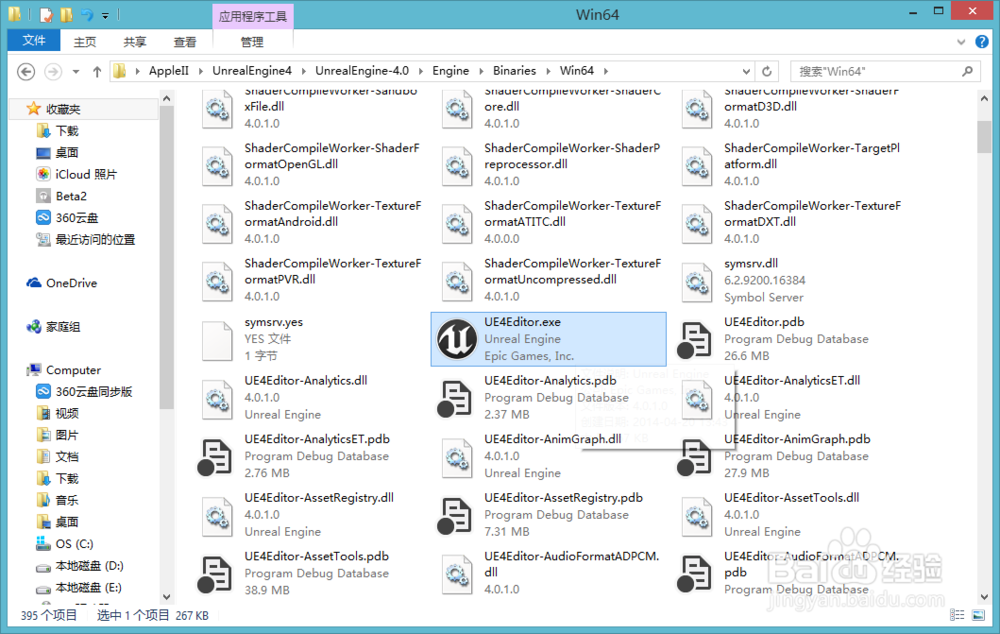
Task: Click ShaderCompileWorker-TextureFormatPVR.dll icon
Action: (x=217, y=281)
